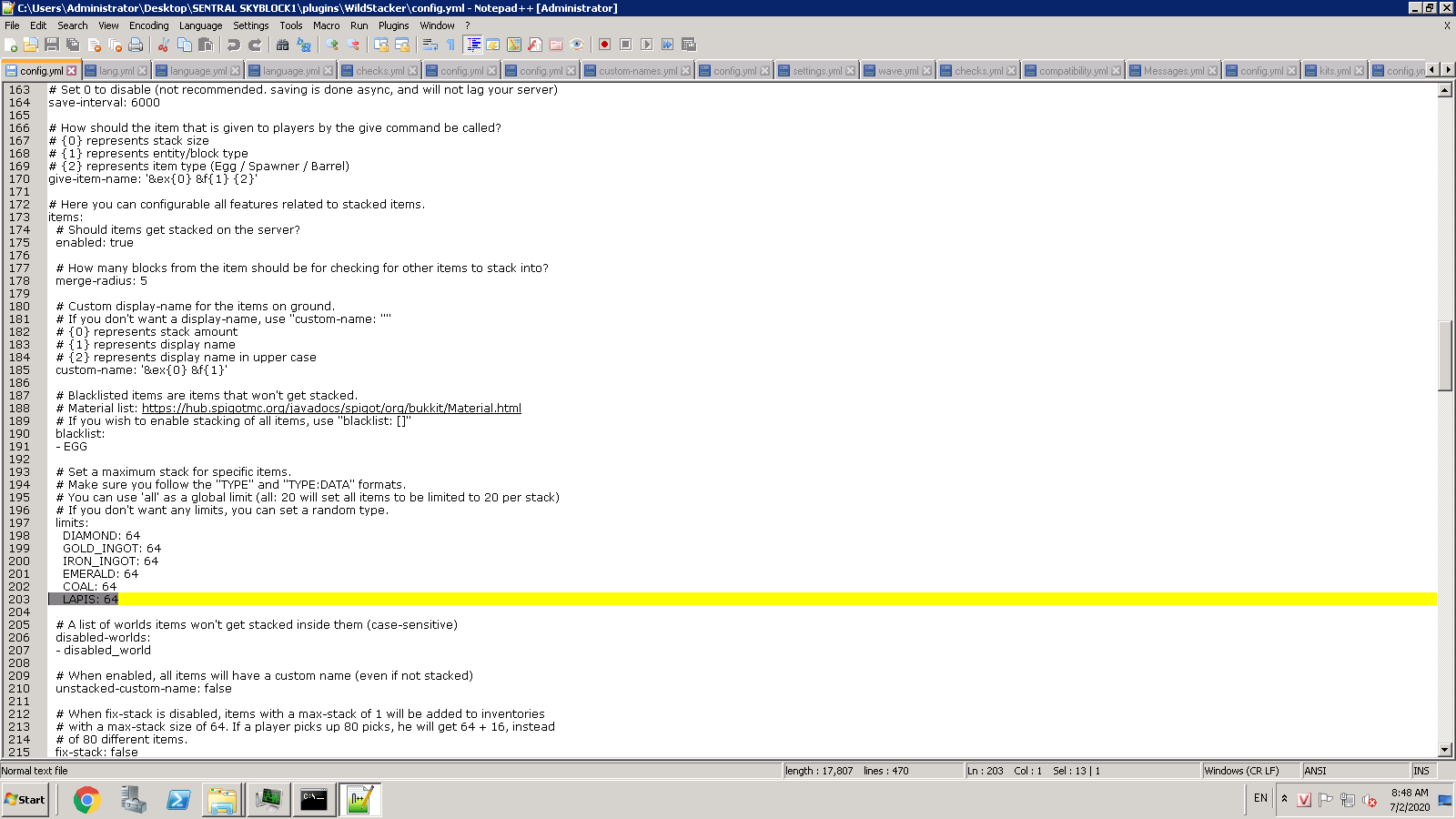Switch to the wave.yml tab
The image size is (1456, 819).
tap(898, 71)
